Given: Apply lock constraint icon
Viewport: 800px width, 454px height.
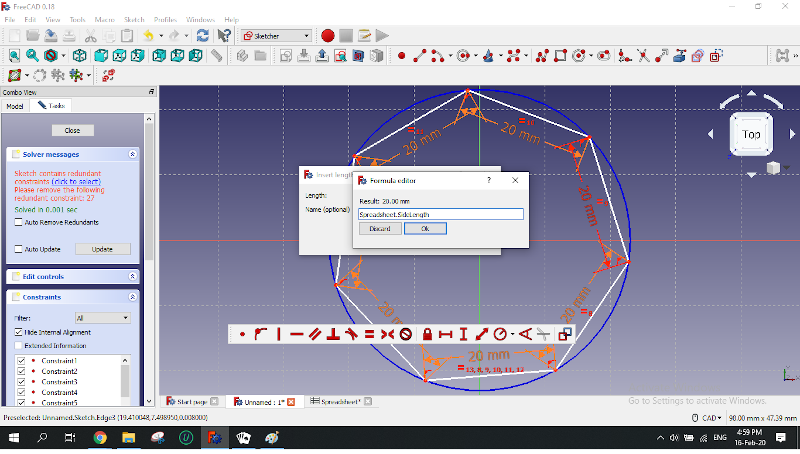Looking at the screenshot, I should coord(428,334).
